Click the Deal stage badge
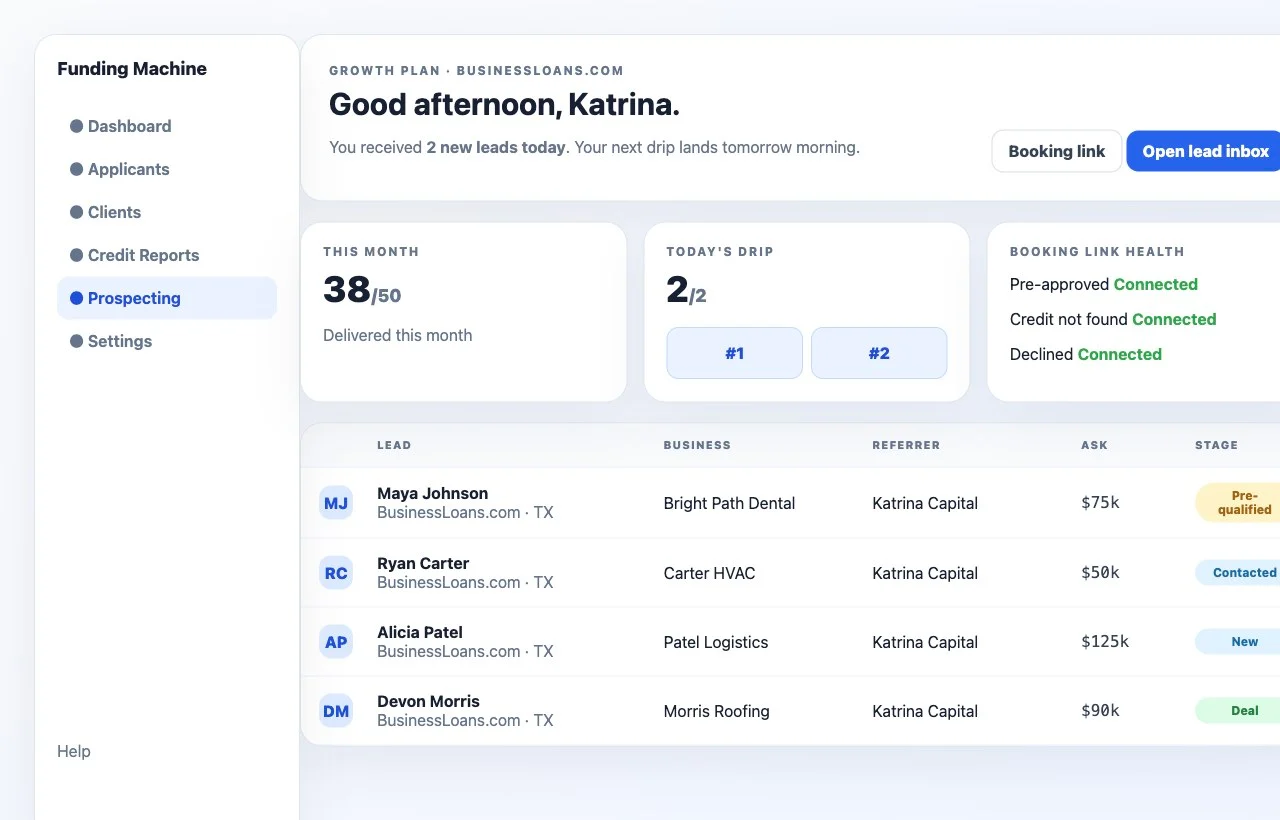The image size is (1280, 820). point(1238,711)
